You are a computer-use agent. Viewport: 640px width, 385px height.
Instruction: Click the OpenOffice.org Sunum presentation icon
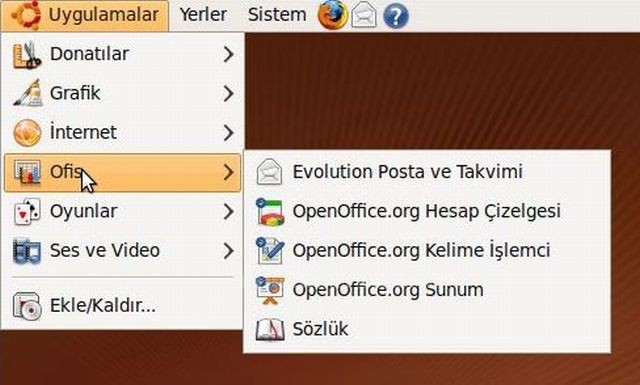269,290
